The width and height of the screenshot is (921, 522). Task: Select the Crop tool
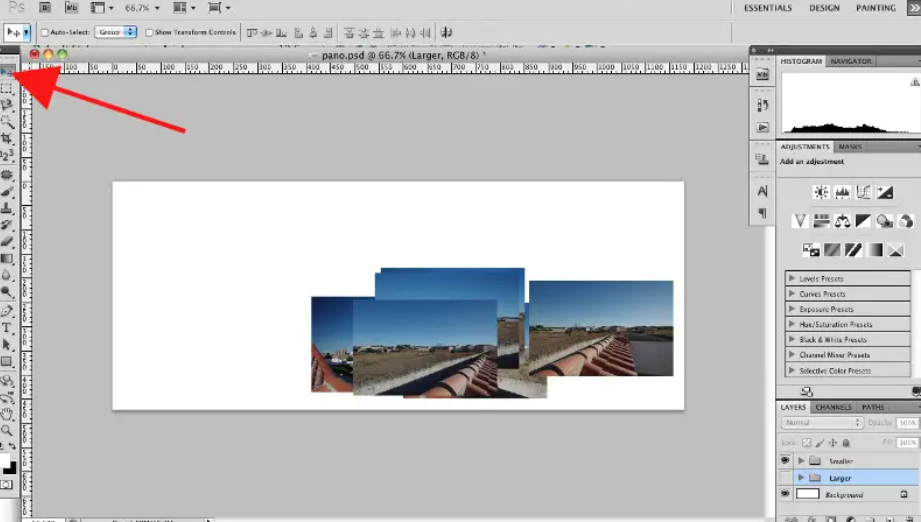pos(6,139)
